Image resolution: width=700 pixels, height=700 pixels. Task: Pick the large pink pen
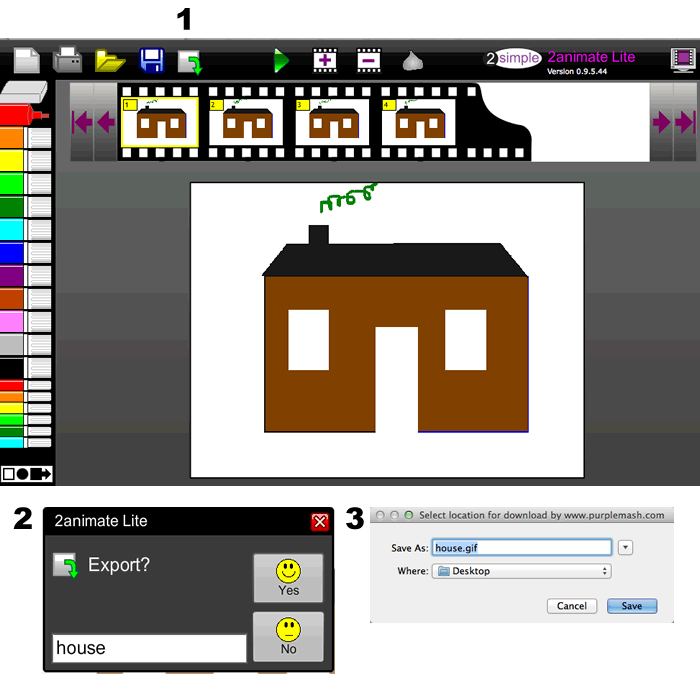(25, 322)
